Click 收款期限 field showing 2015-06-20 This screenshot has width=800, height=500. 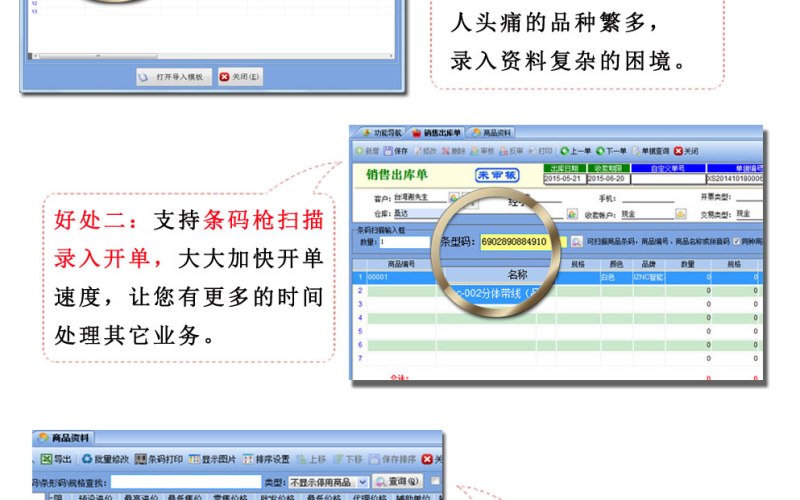608,179
